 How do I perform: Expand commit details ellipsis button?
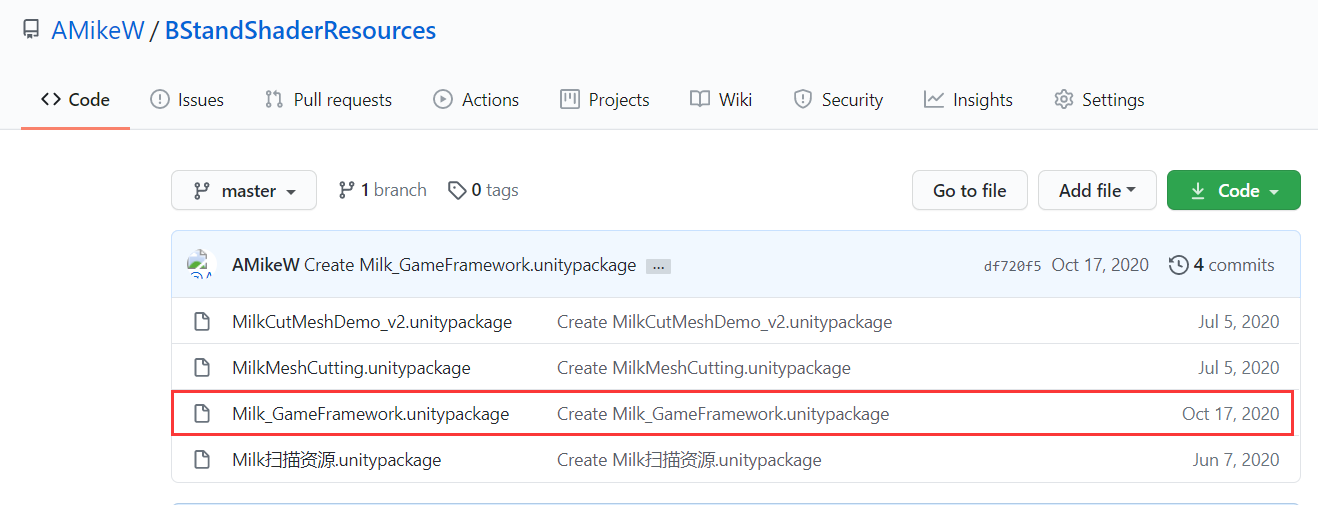(658, 266)
